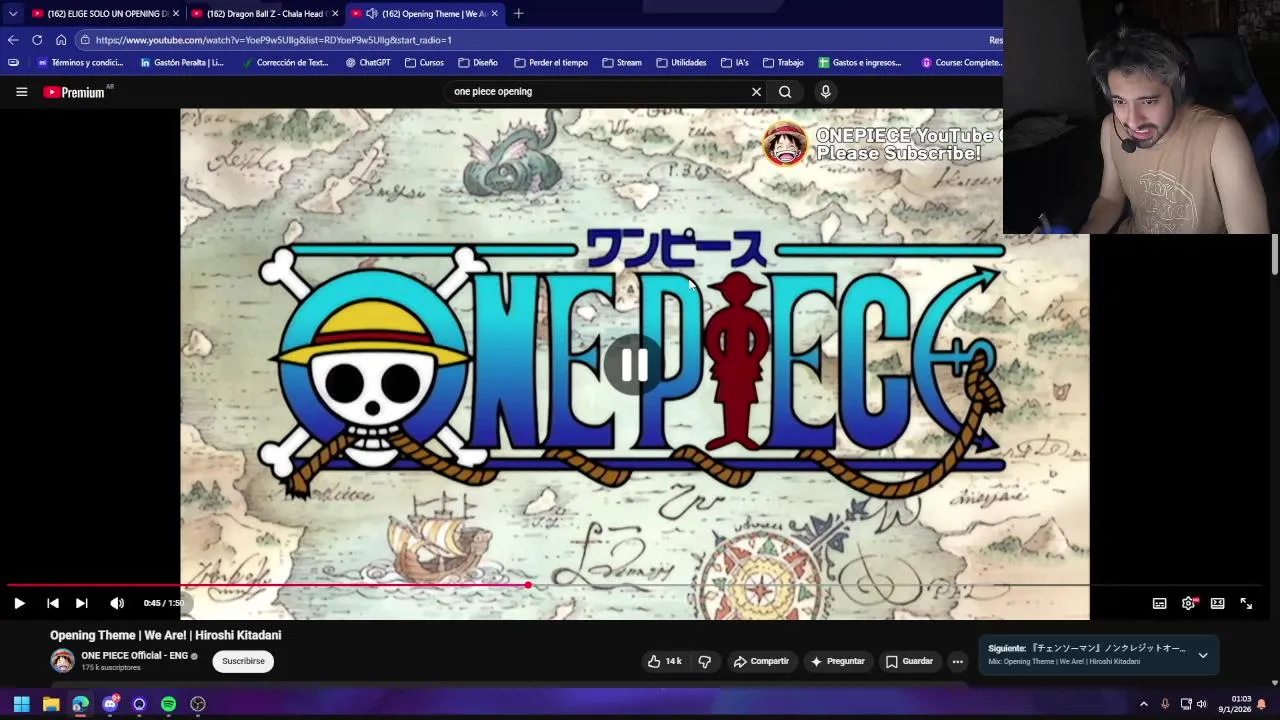Expand the Siguiente mix playlist chevron

(x=1203, y=655)
